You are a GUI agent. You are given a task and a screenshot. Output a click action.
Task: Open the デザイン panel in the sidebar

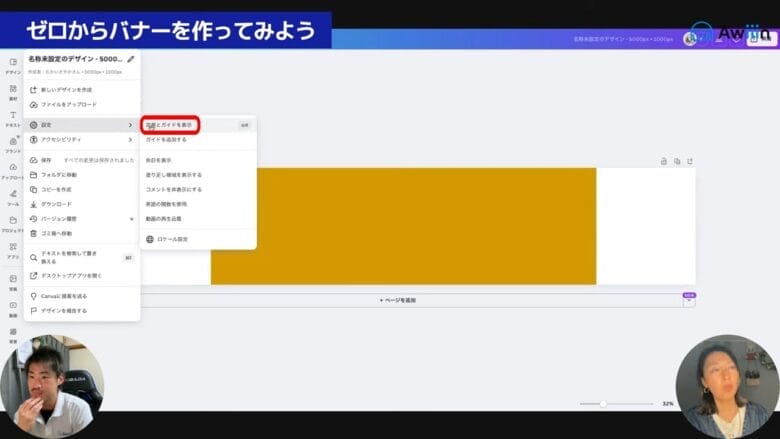coord(13,66)
